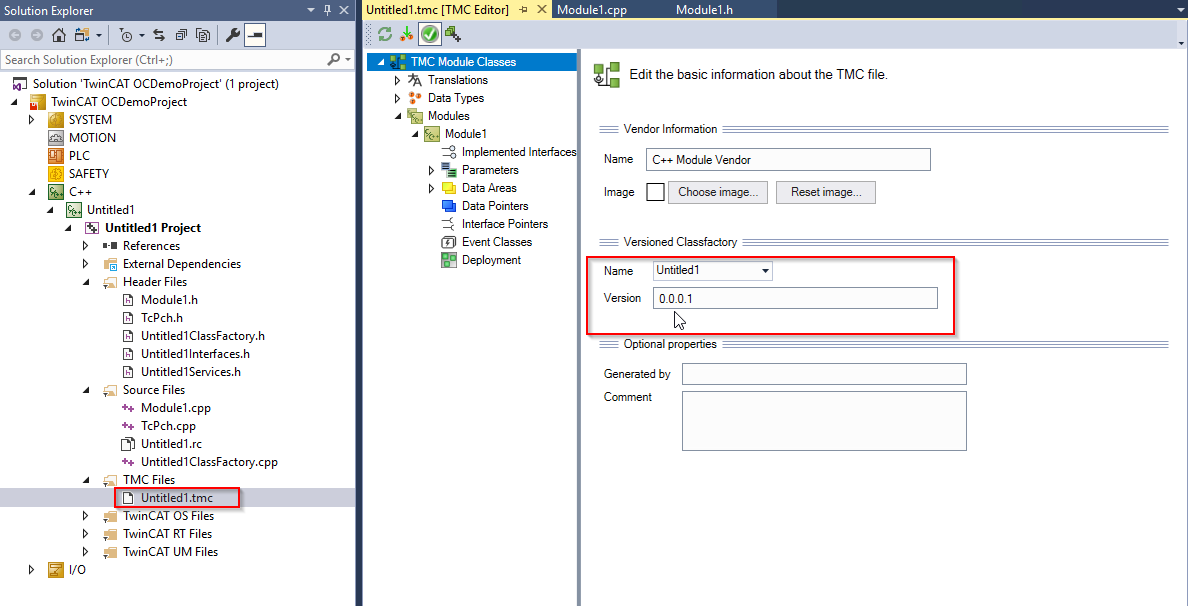1188x606 pixels.
Task: Click the green down-arrow icon in TMC toolbar
Action: pyautogui.click(x=407, y=33)
